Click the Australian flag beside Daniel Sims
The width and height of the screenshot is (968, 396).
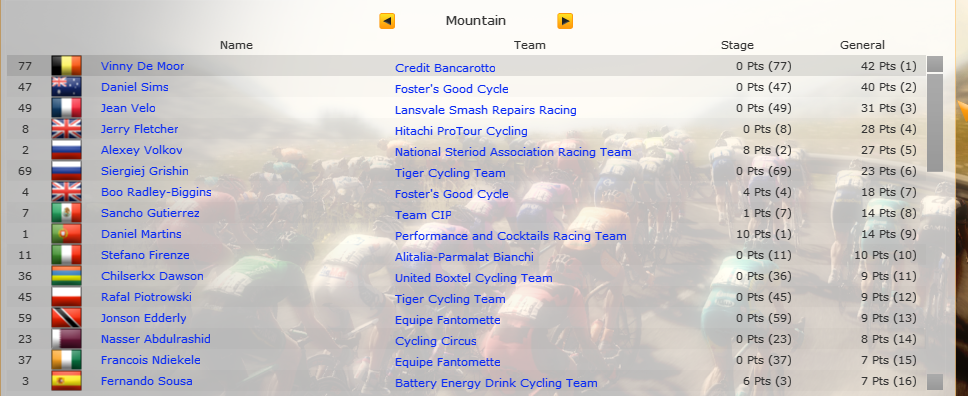coord(66,87)
